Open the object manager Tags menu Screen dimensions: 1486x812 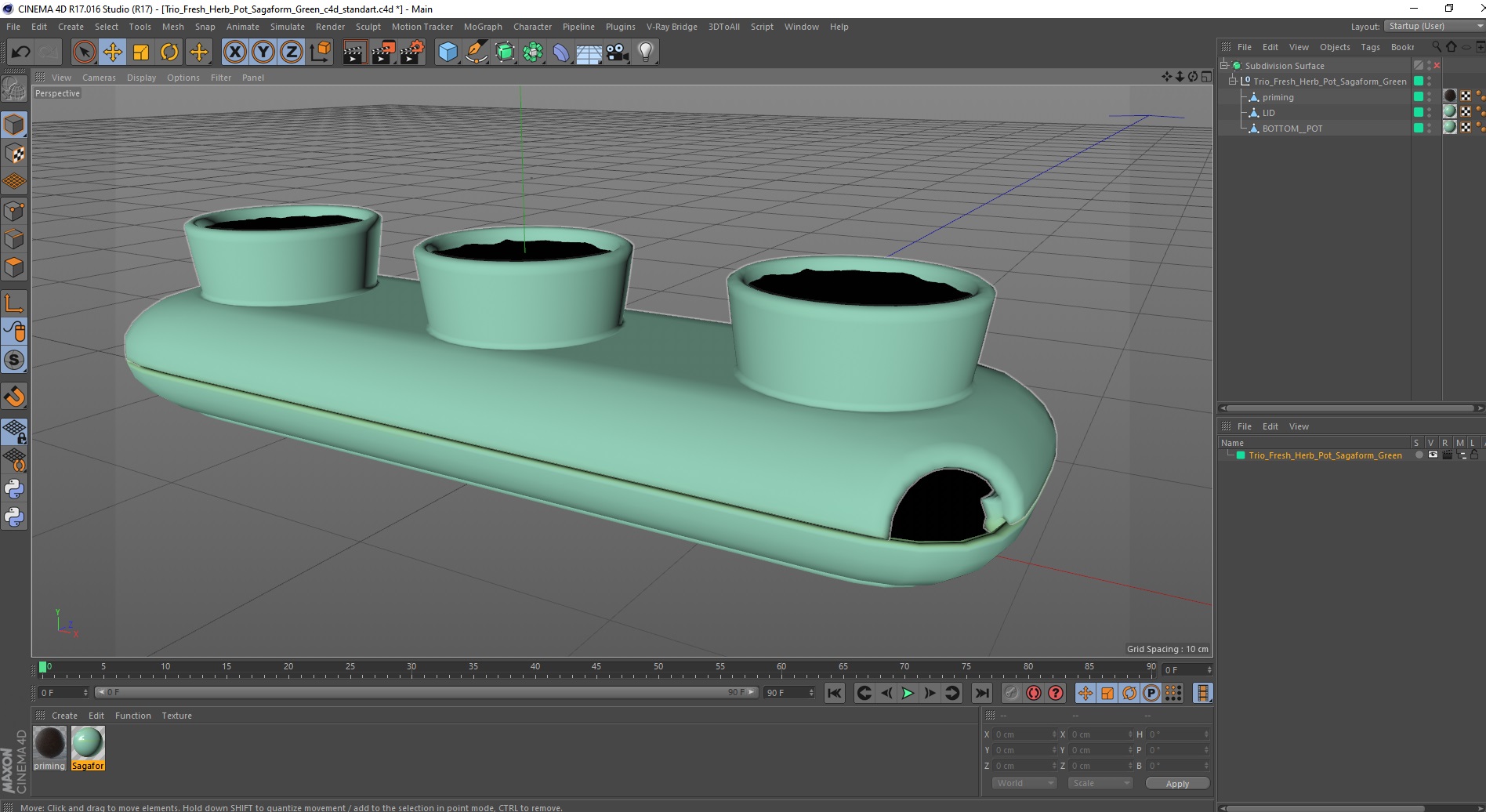tap(1370, 47)
